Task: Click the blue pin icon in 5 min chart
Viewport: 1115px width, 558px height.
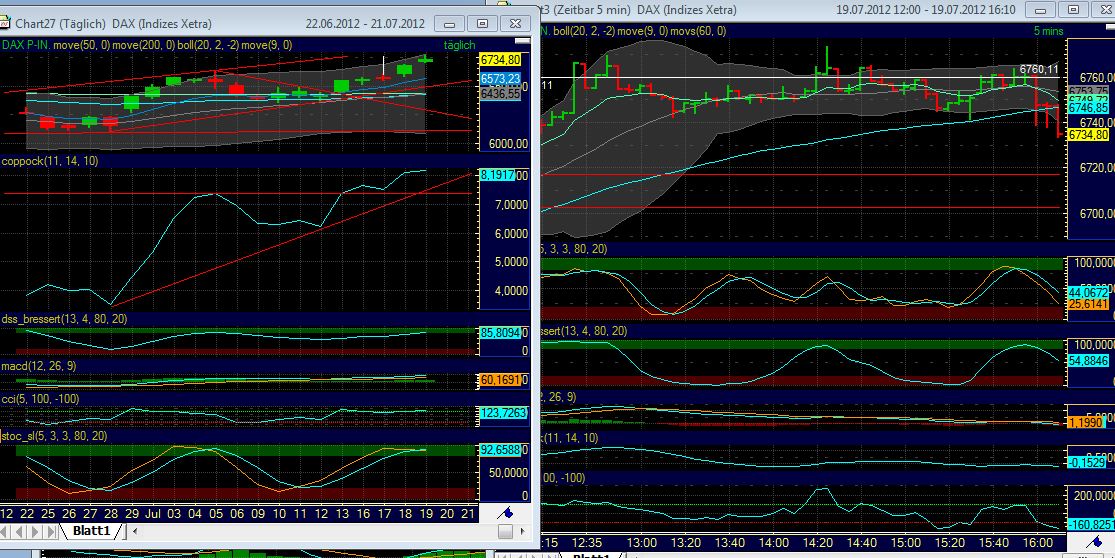Action: pos(1094,542)
